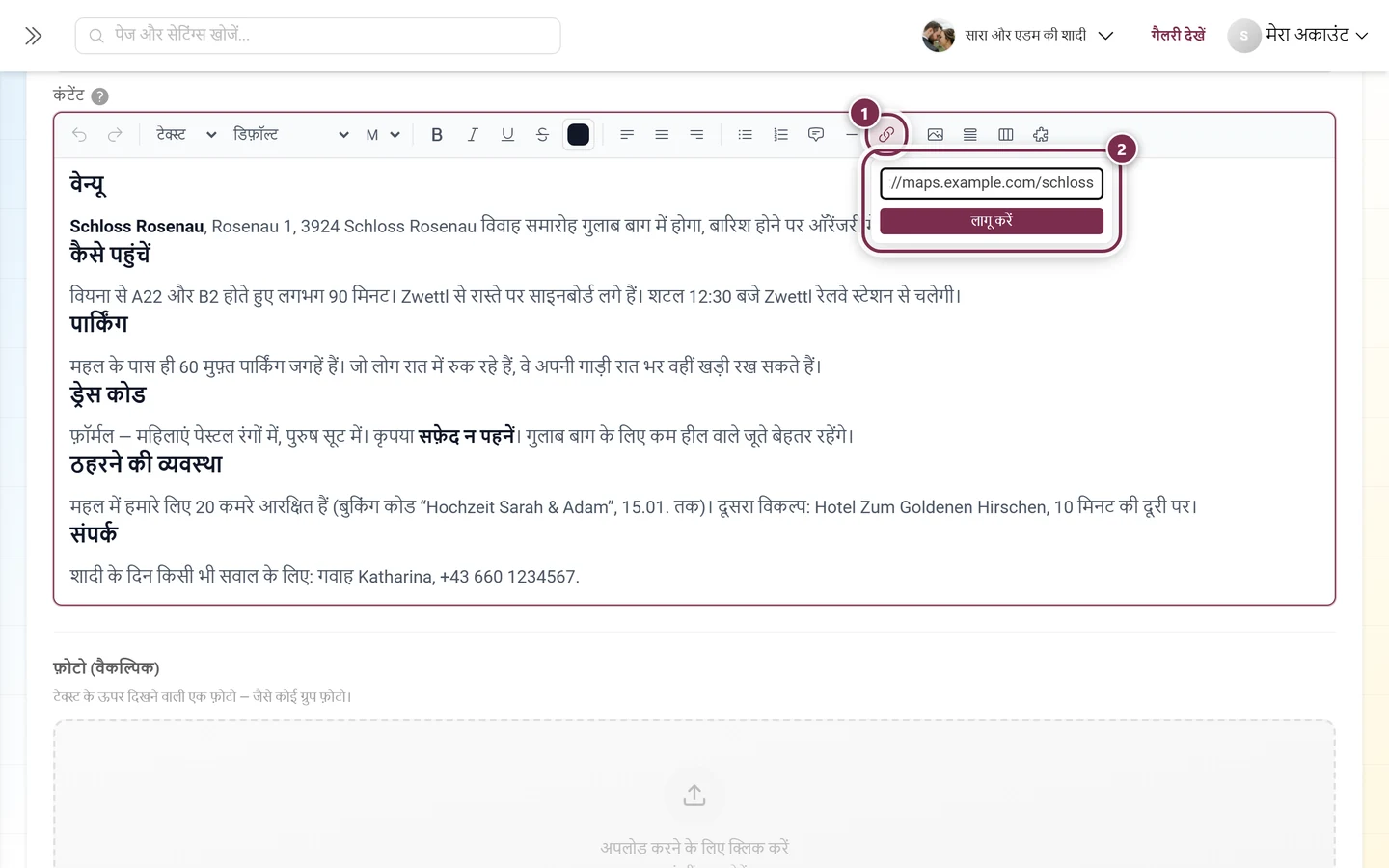Click the bold सफ़ेद न पहनें text

[467, 436]
